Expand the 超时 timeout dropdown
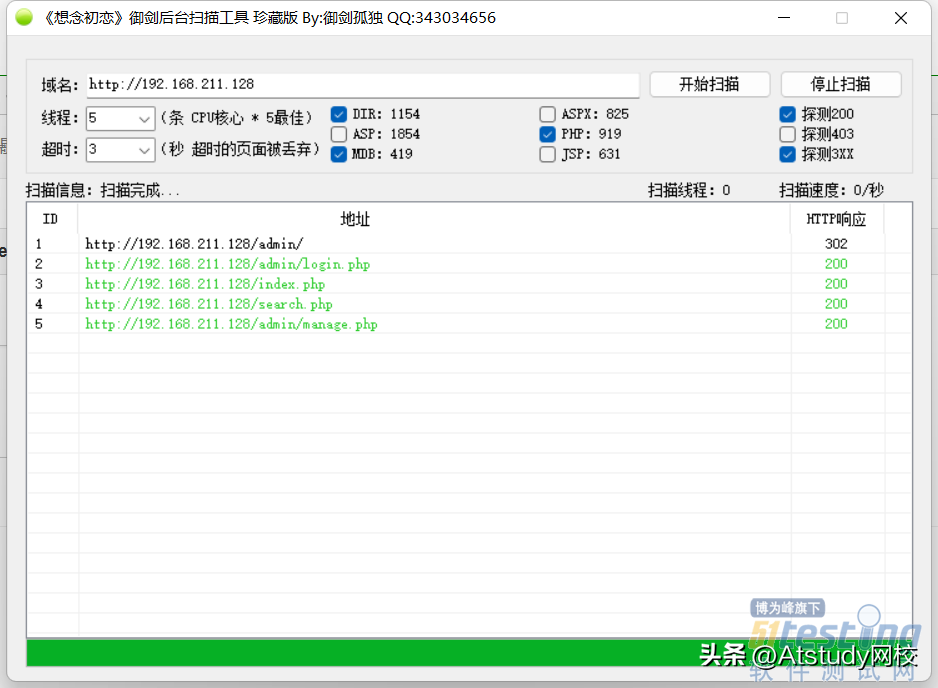Viewport: 938px width, 688px height. tap(144, 150)
